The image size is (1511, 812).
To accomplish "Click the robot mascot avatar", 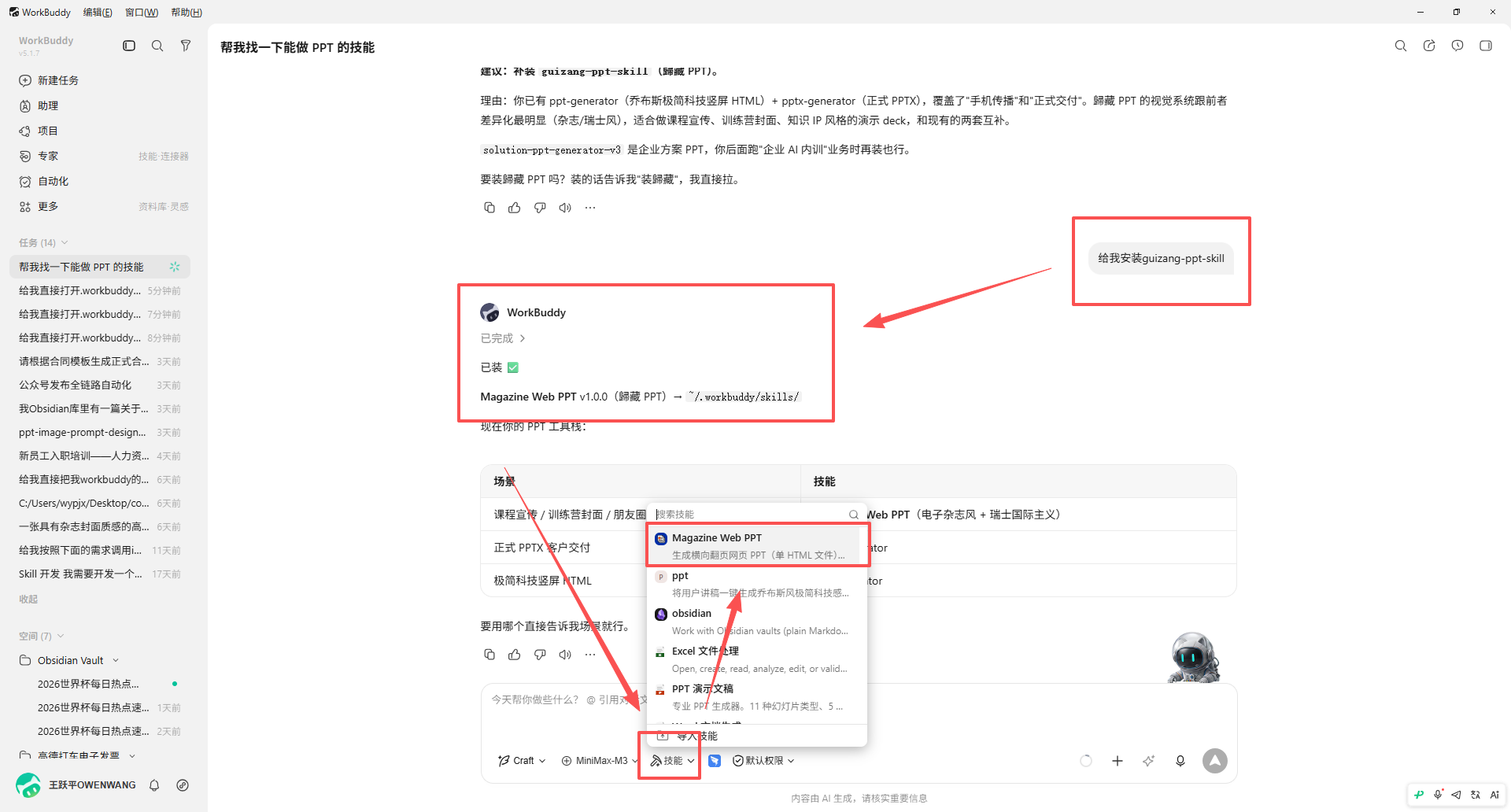I will pyautogui.click(x=1194, y=657).
